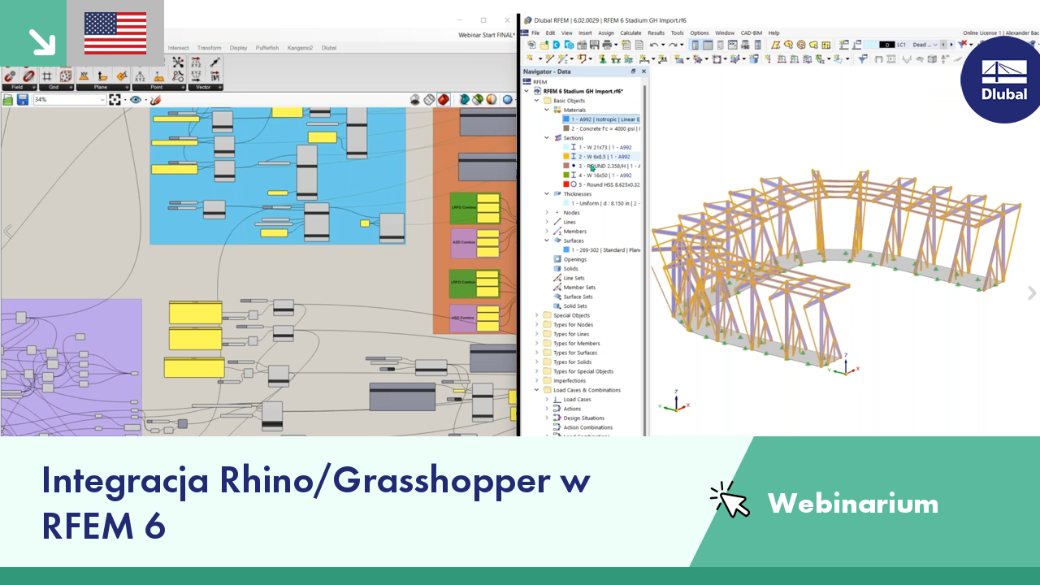Close the Navigator - Data panel
1040x585 pixels.
pyautogui.click(x=643, y=72)
